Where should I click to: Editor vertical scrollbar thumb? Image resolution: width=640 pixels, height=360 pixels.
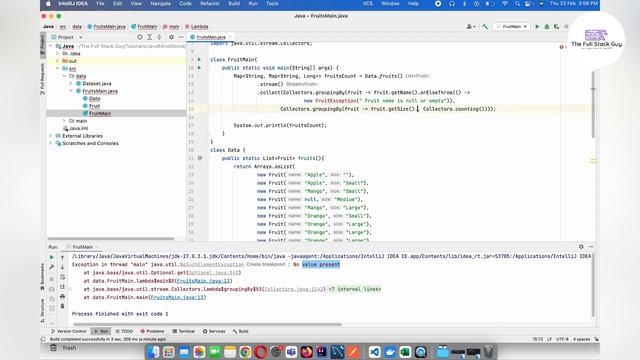[x=593, y=104]
